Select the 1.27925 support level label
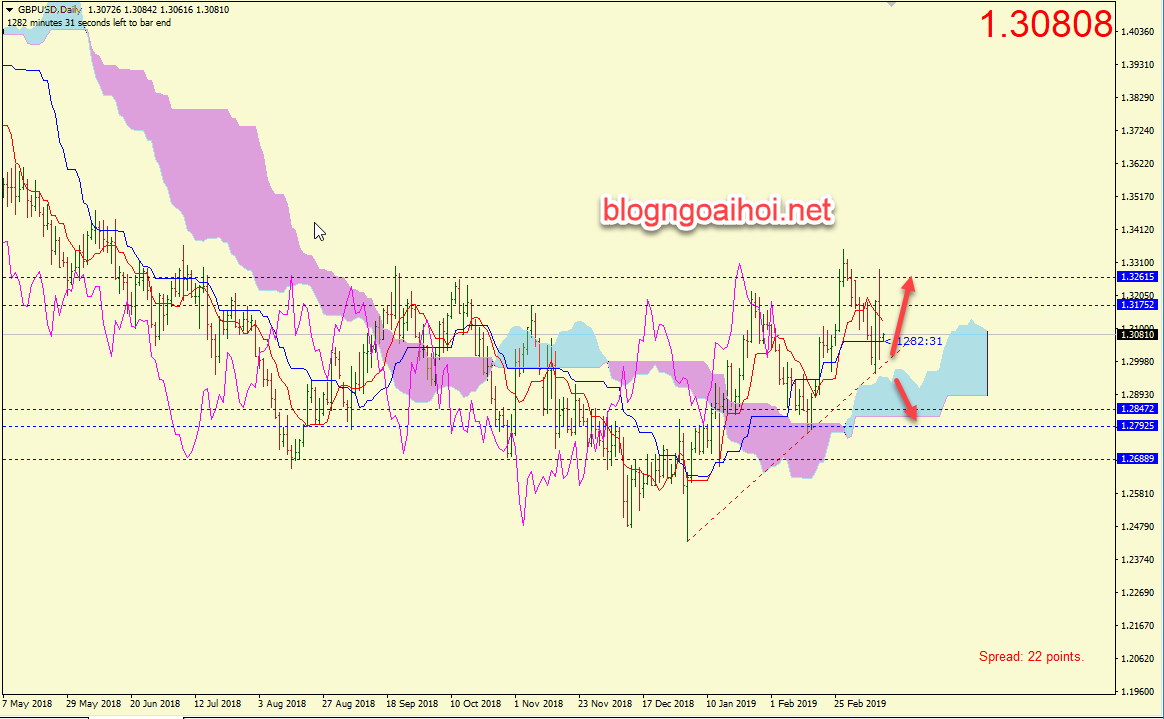 1138,426
